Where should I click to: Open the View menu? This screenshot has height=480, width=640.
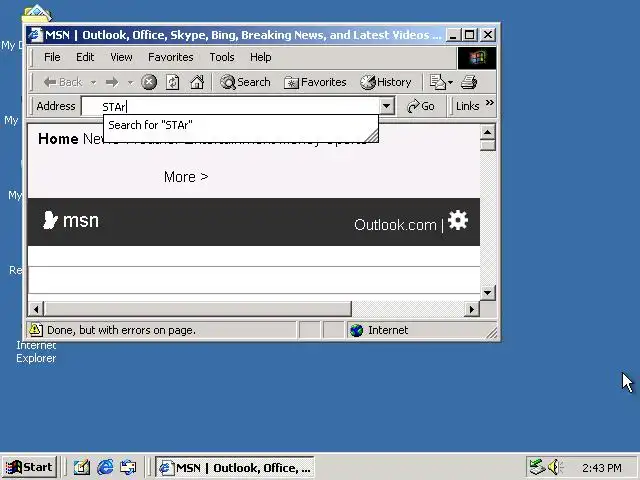click(x=121, y=57)
